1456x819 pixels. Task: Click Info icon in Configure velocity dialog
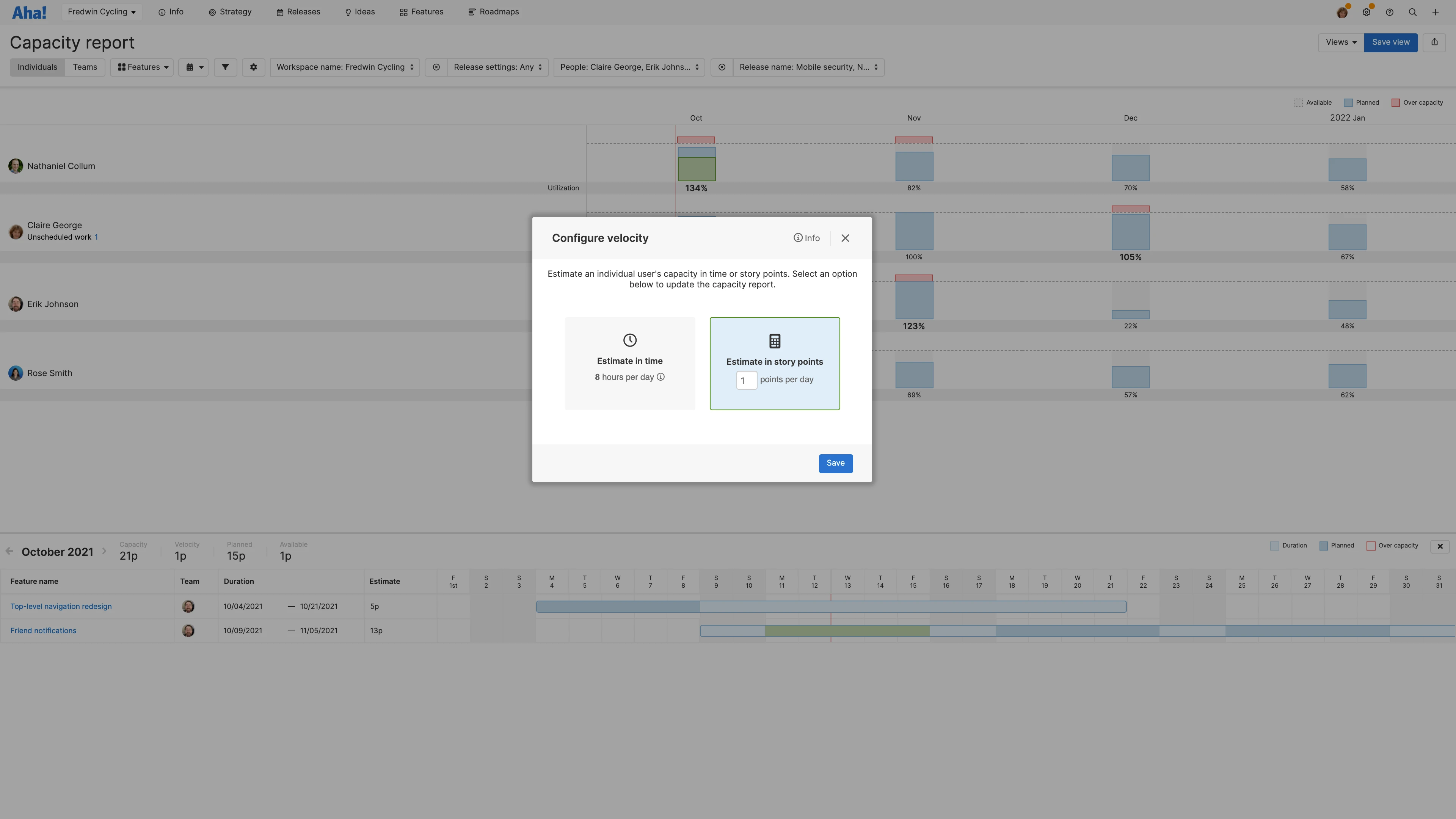coord(806,238)
